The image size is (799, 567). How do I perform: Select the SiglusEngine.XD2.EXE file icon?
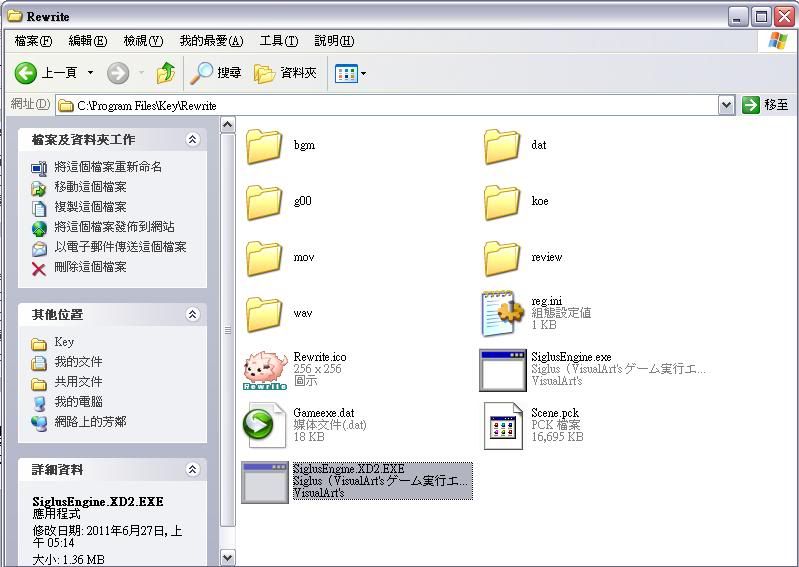point(265,481)
